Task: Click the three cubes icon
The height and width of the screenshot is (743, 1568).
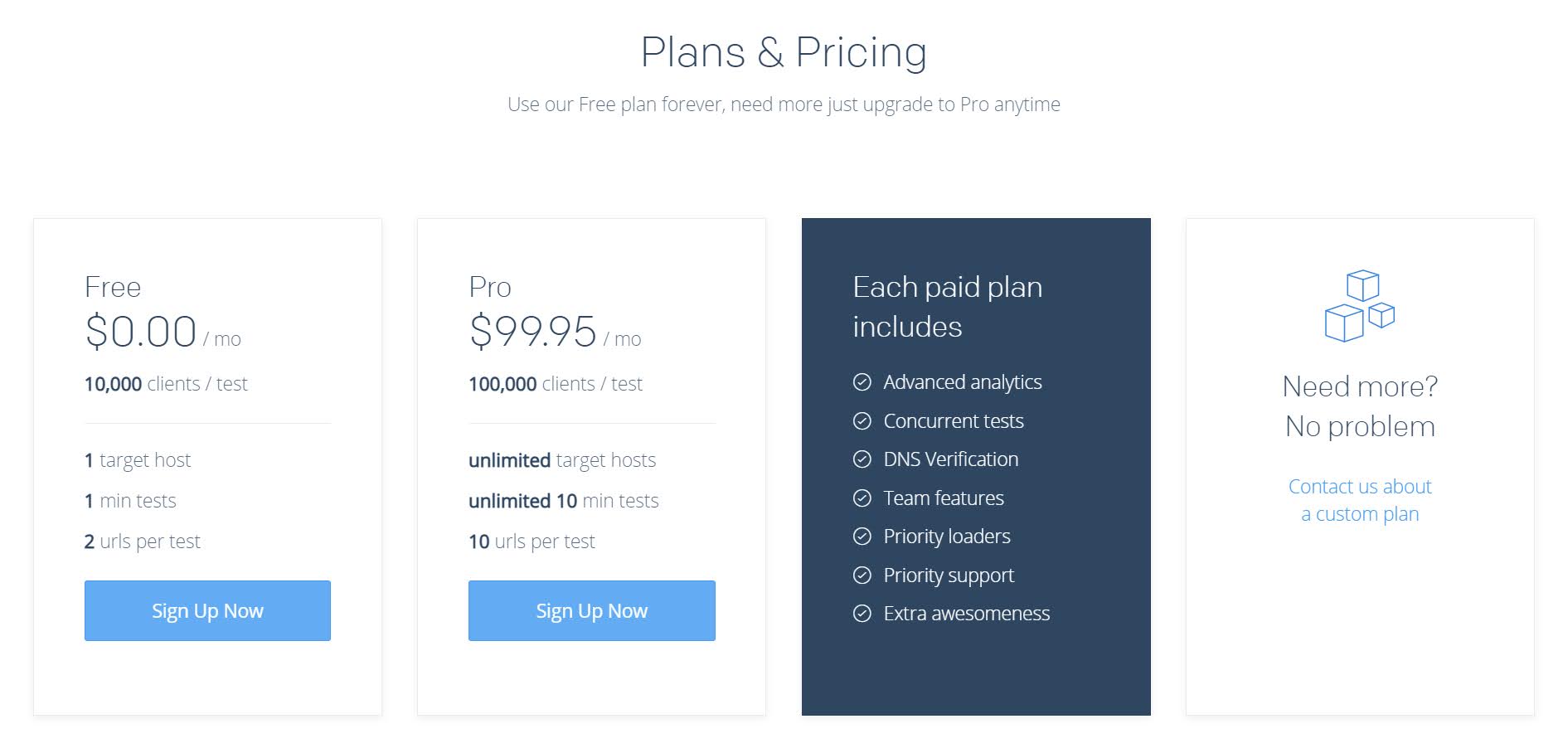Action: click(1360, 305)
